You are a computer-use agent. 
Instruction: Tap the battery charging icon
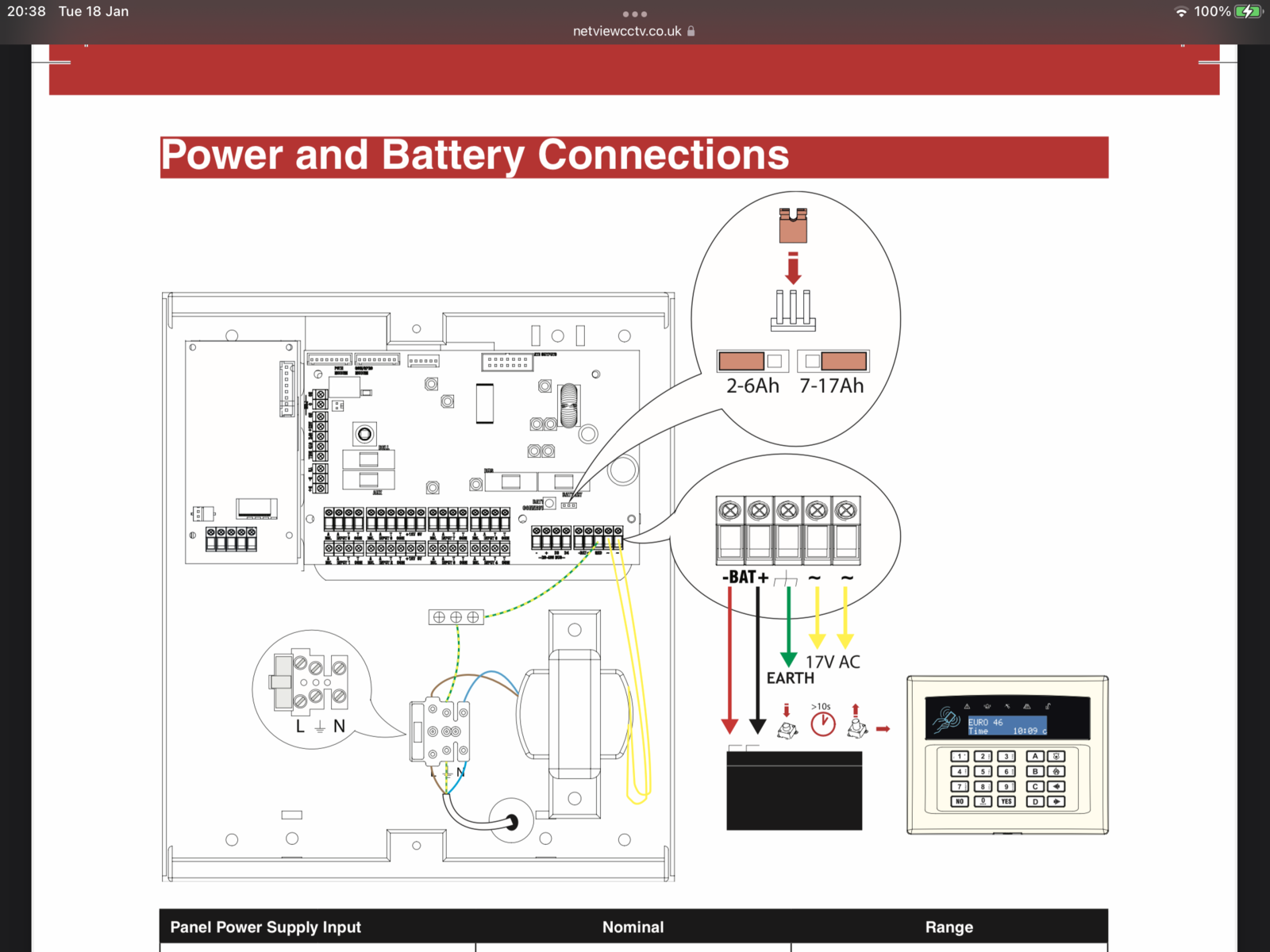[x=1249, y=12]
